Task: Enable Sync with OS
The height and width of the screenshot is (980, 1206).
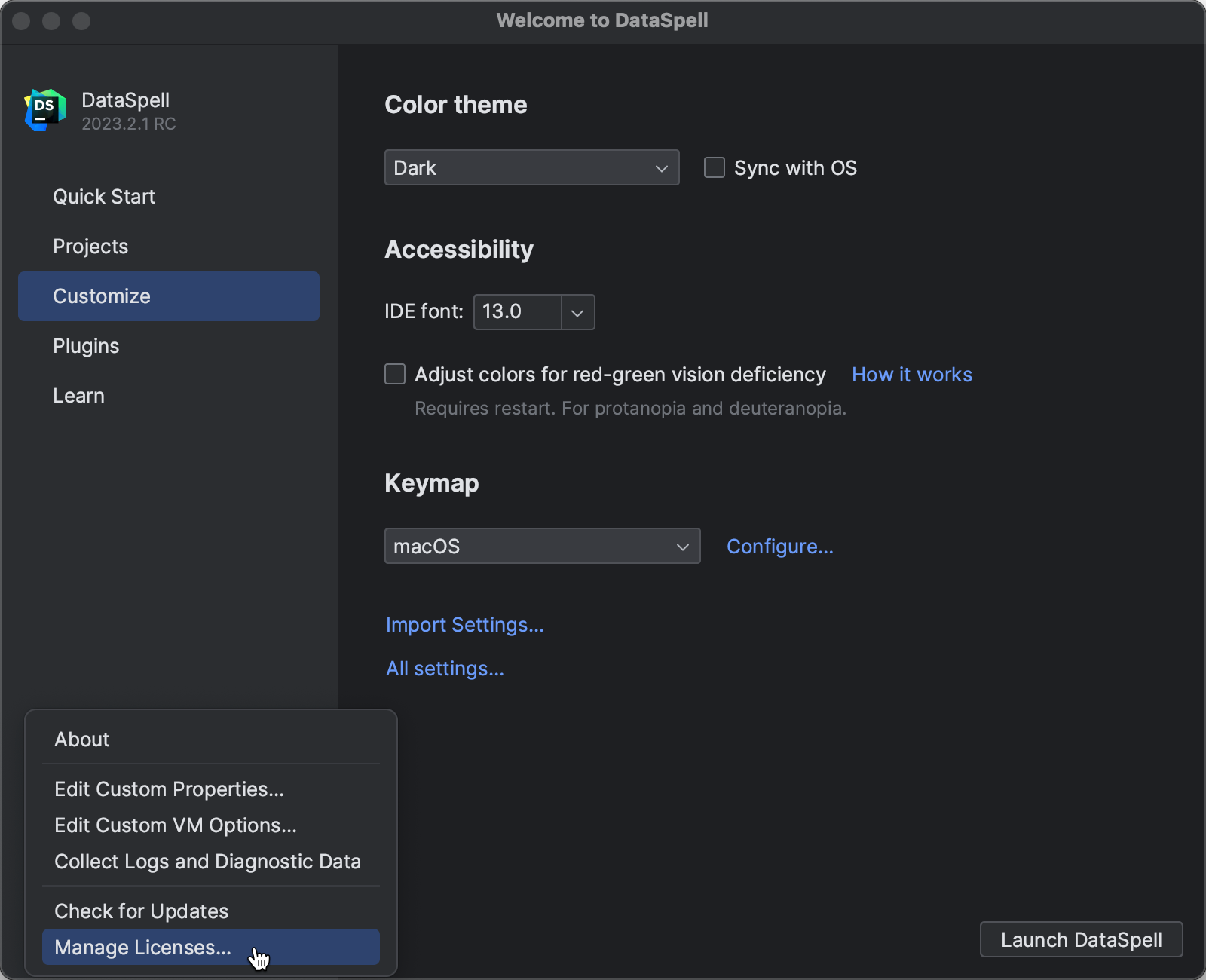Action: click(x=714, y=167)
